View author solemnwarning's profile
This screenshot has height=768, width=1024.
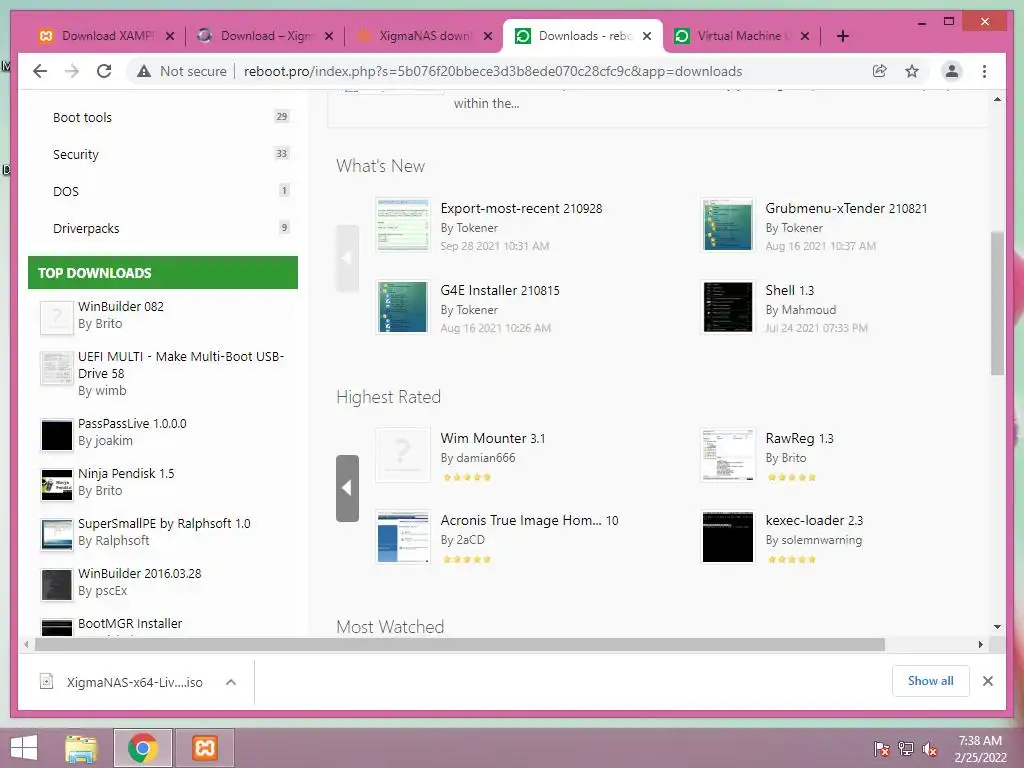822,540
